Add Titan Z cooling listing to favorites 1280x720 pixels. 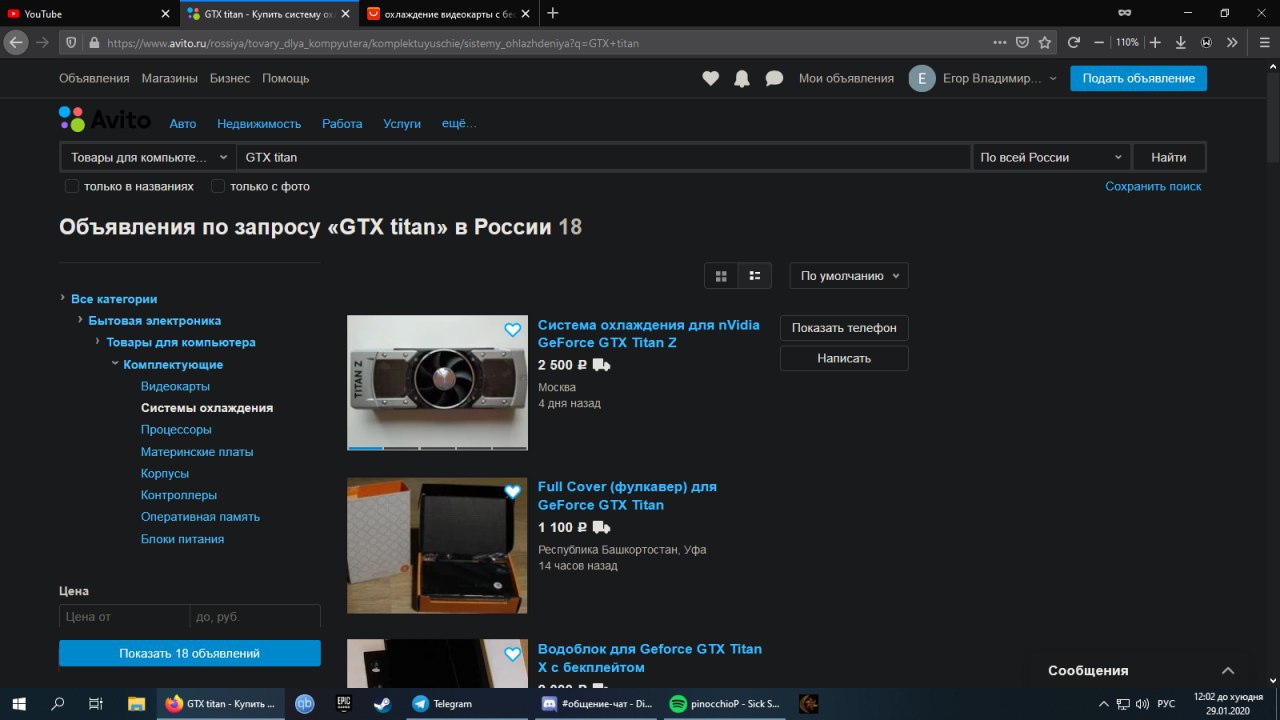(513, 330)
